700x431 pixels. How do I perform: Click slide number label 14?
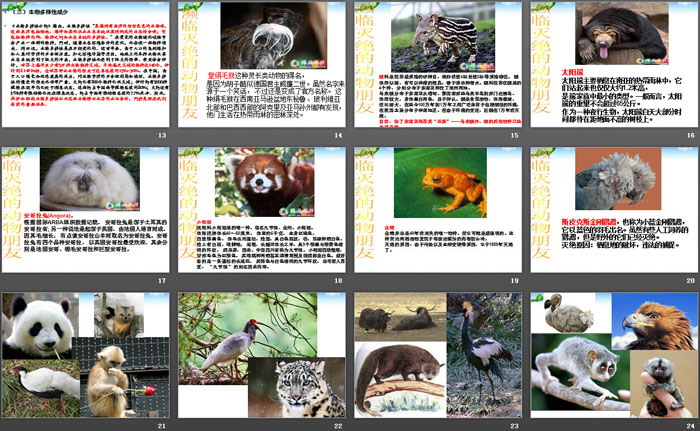[338, 135]
